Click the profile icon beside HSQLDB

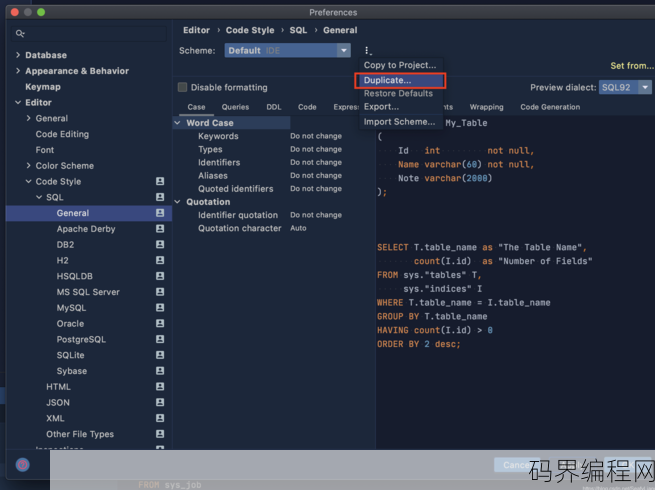pyautogui.click(x=160, y=276)
